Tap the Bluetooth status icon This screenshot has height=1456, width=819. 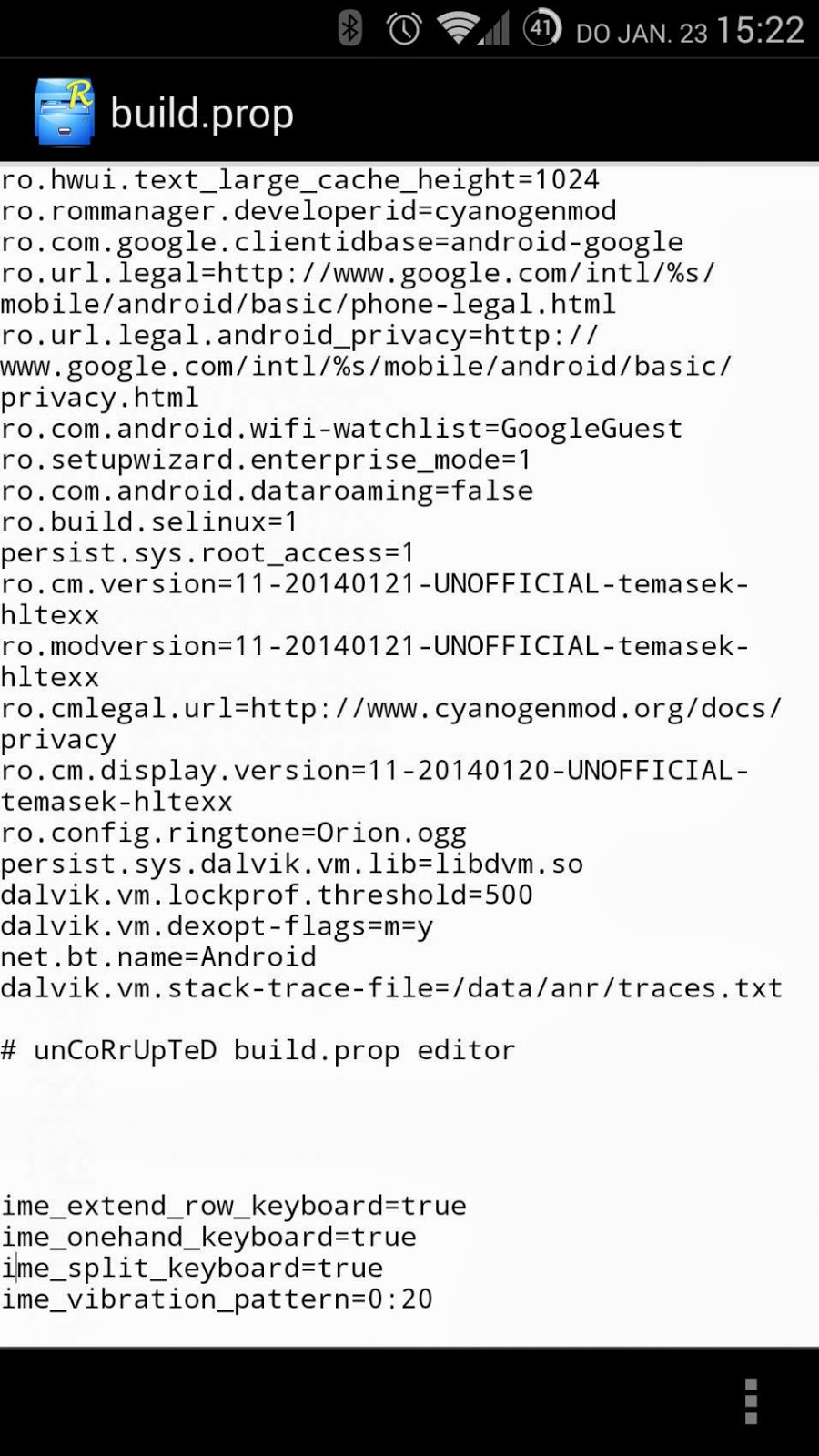(349, 29)
